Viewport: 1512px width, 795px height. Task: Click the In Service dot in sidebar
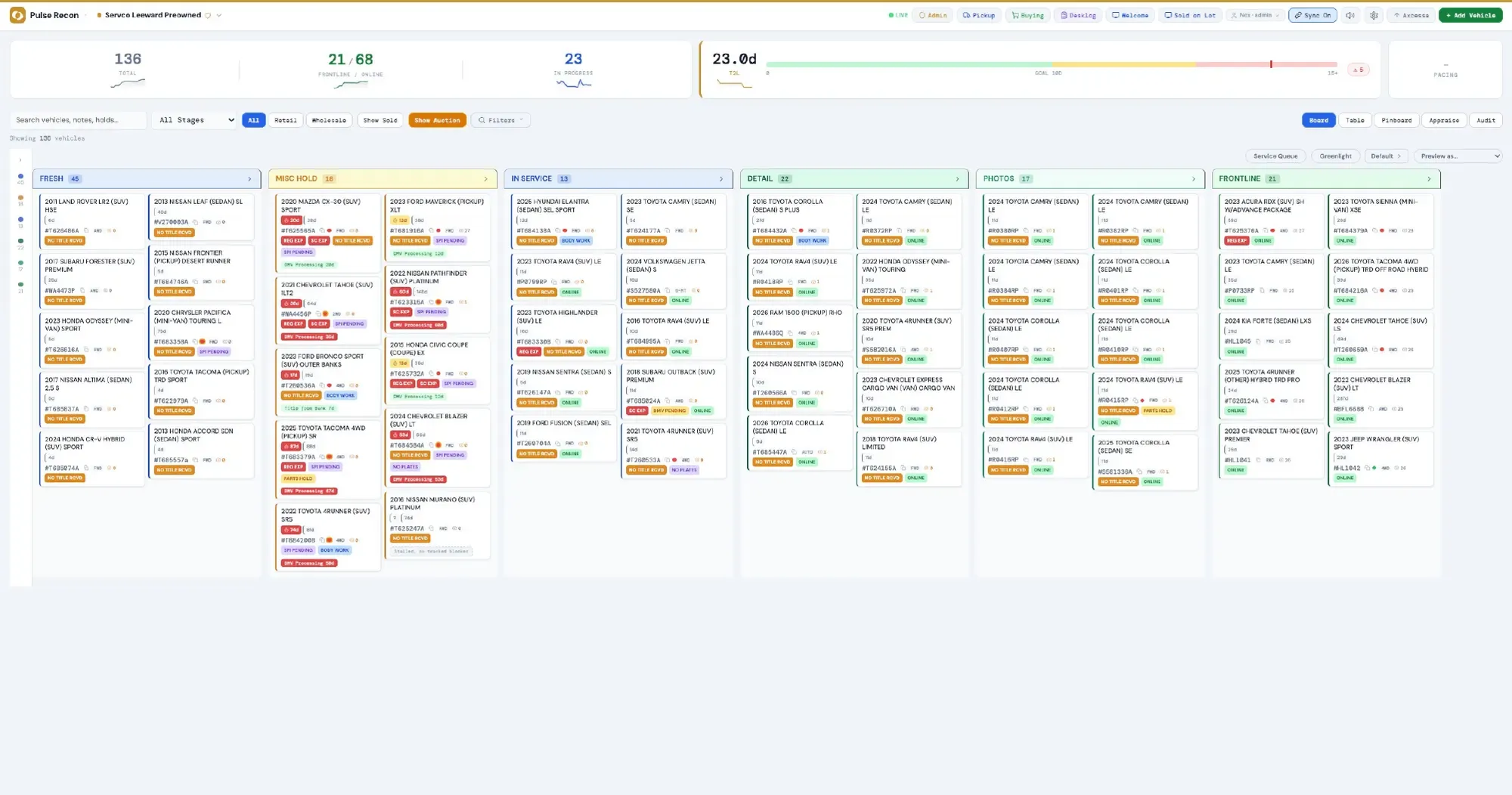pyautogui.click(x=20, y=219)
